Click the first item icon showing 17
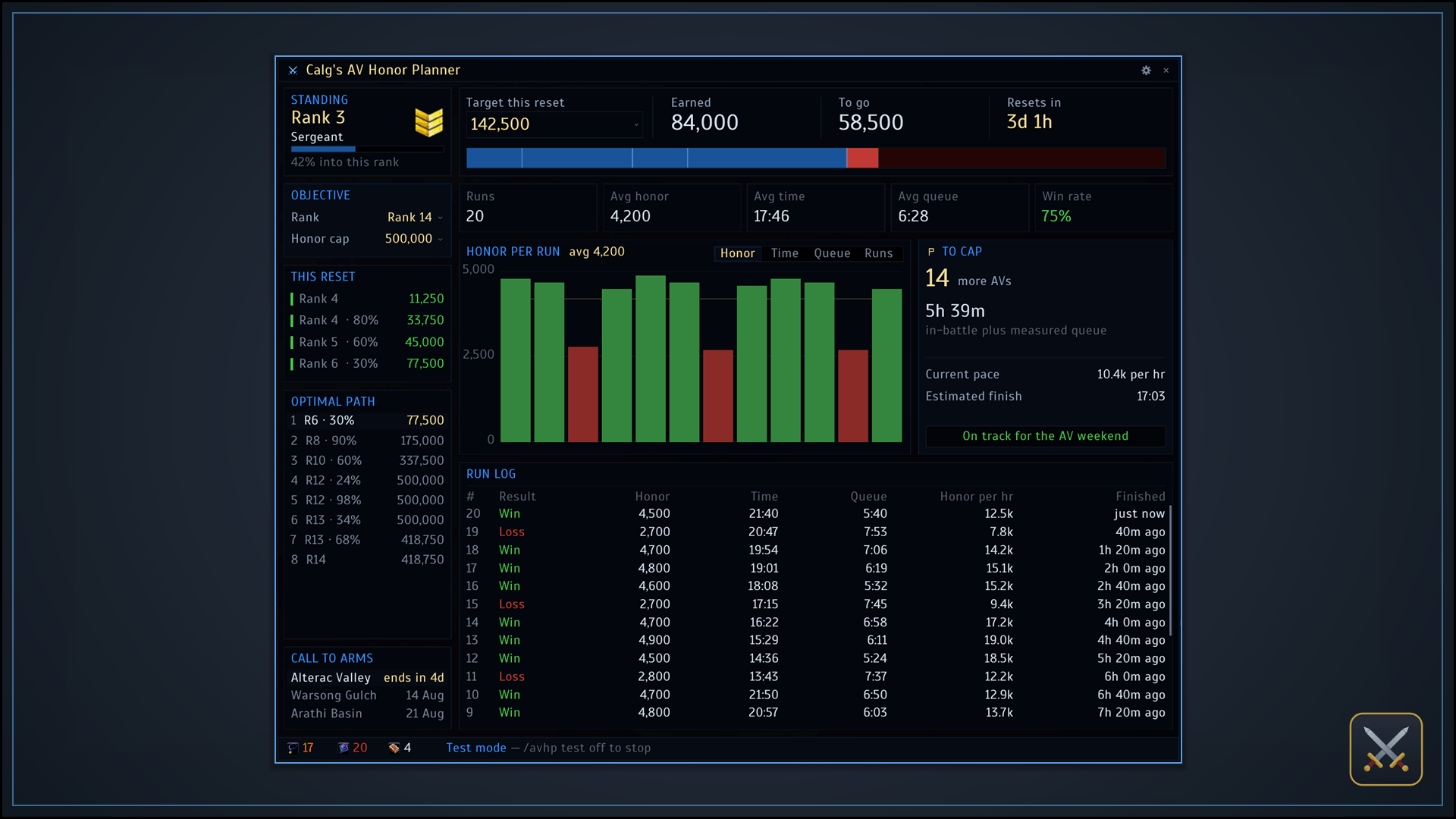 [x=293, y=748]
